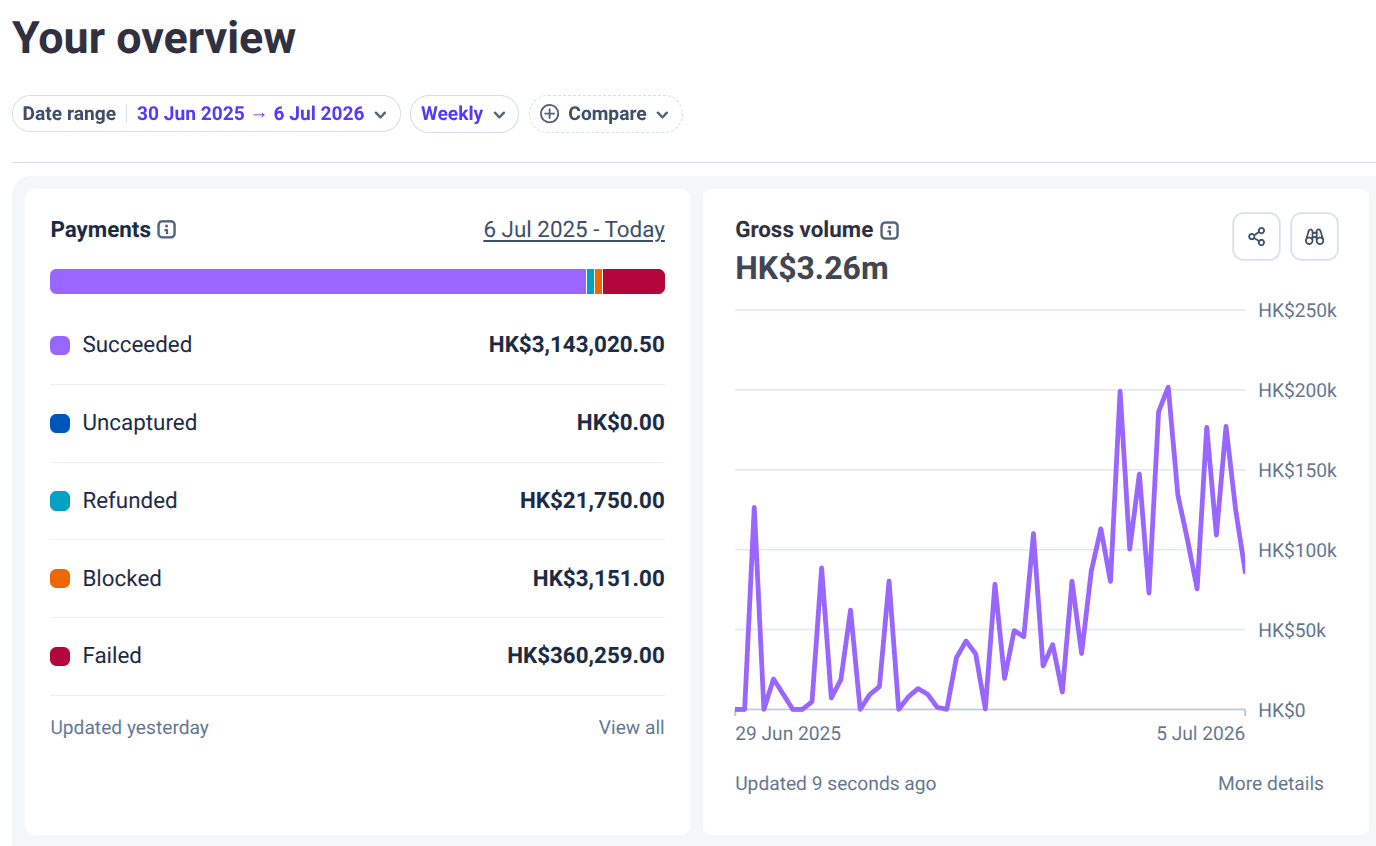Viewport: 1376px width, 846px height.
Task: Click the Blocked label
Action: (122, 578)
